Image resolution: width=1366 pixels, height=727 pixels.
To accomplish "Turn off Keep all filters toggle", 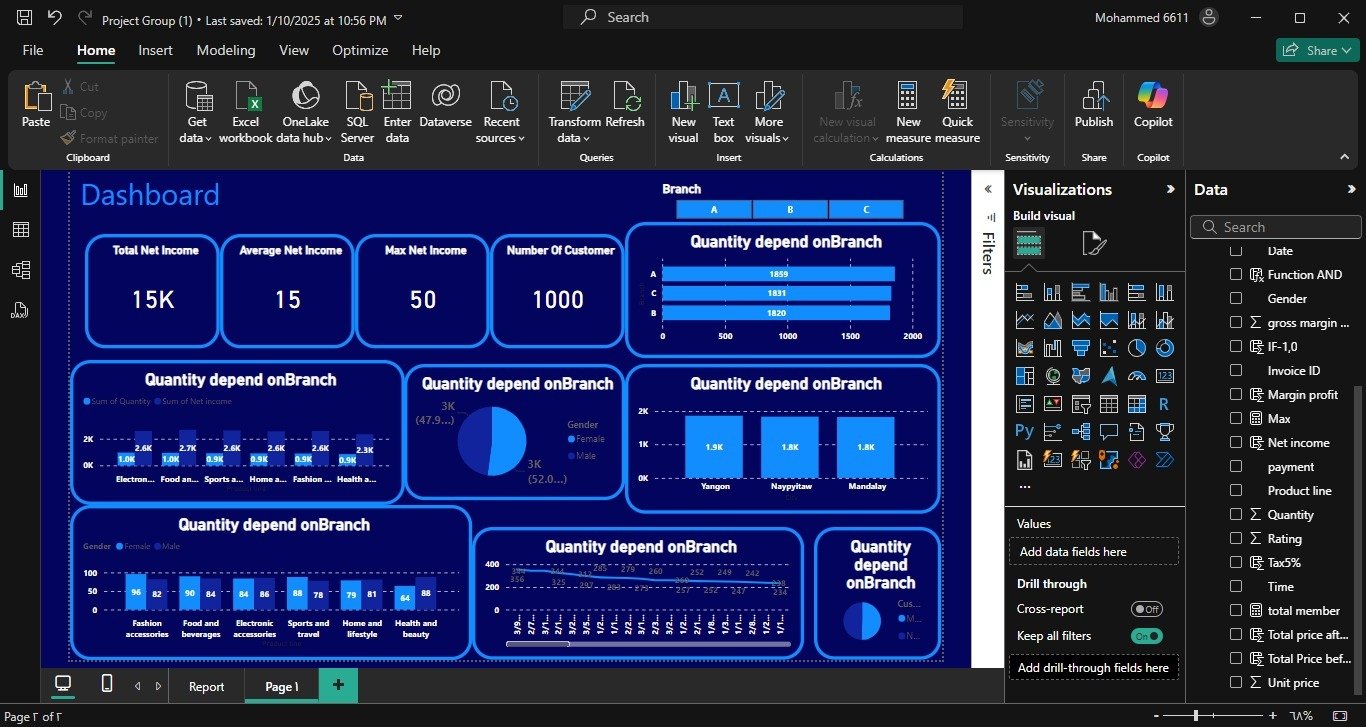I will point(1146,636).
